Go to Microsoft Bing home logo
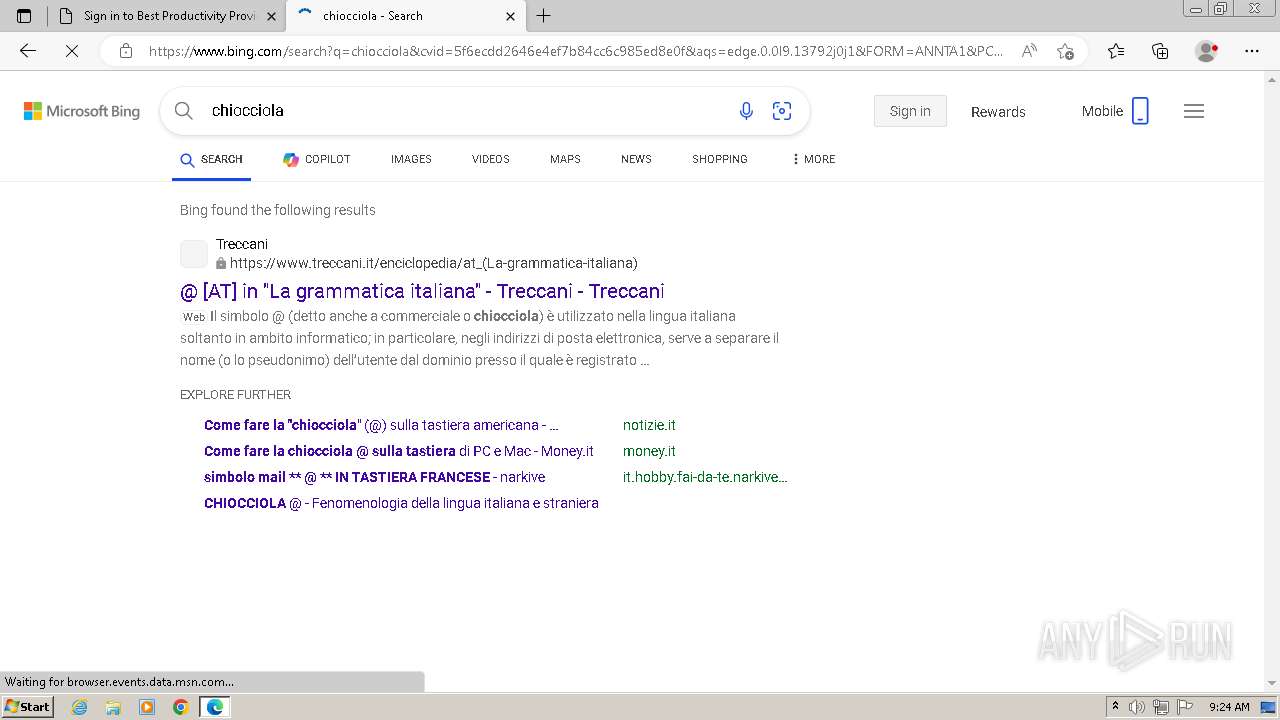This screenshot has width=1280, height=720. tap(82, 111)
